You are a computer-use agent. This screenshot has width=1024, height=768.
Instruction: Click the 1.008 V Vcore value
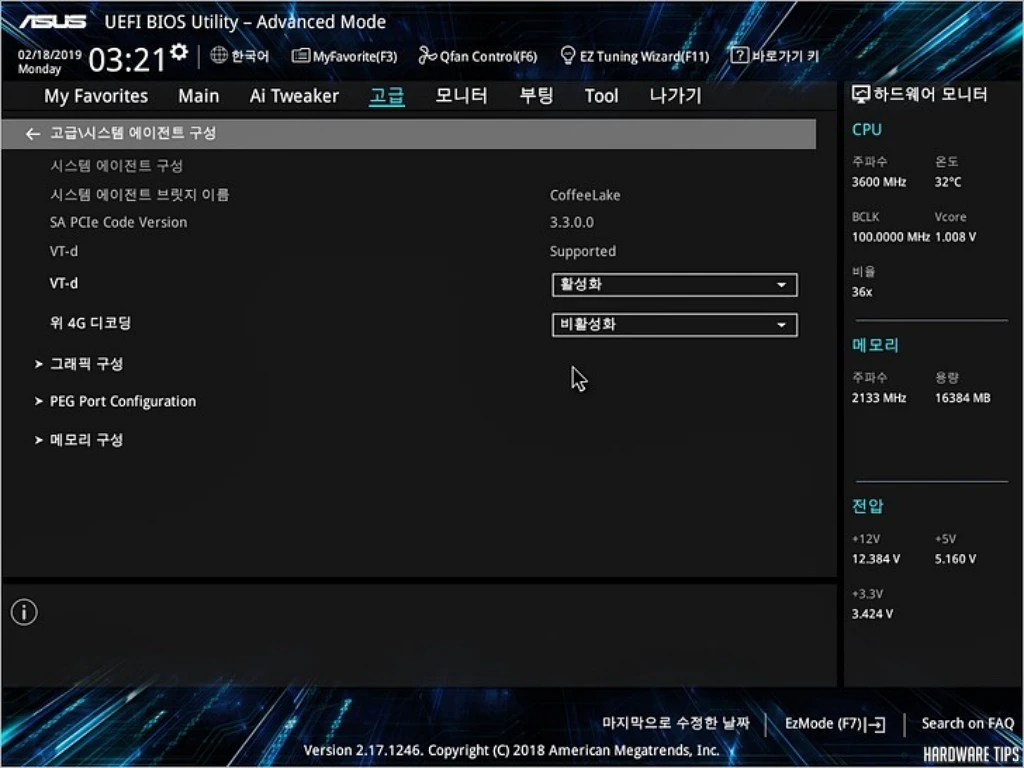(955, 237)
